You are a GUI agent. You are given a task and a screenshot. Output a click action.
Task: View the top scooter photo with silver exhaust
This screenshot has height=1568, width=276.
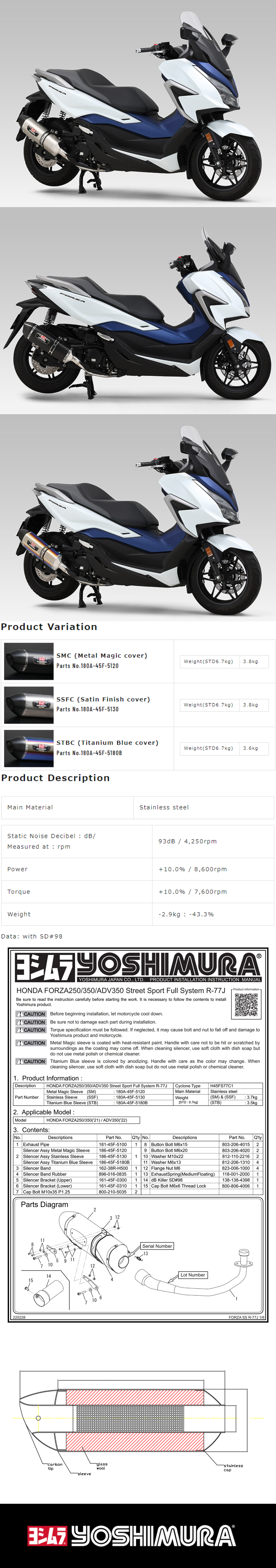(138, 104)
